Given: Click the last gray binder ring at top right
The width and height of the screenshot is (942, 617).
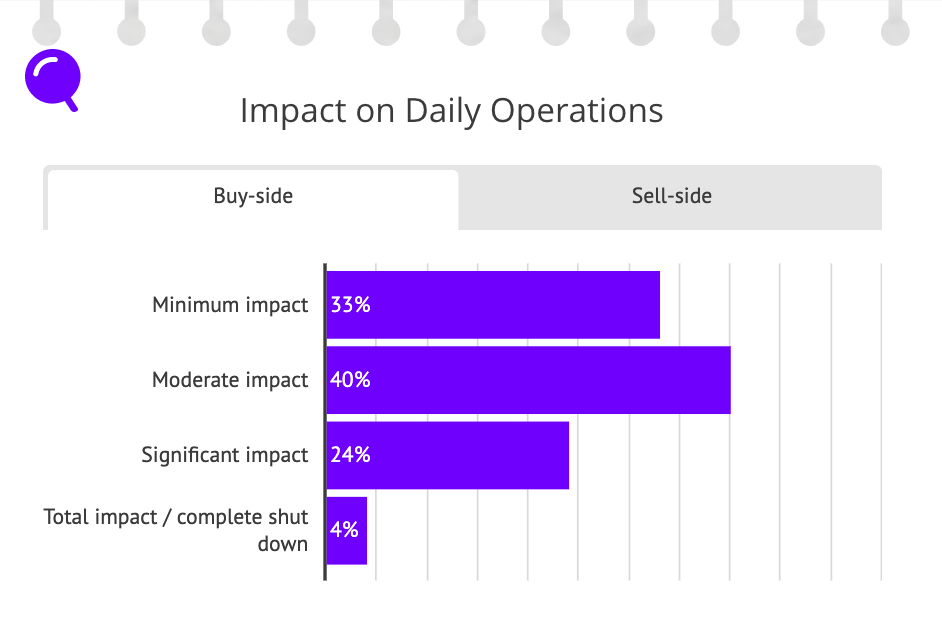Looking at the screenshot, I should tap(895, 23).
